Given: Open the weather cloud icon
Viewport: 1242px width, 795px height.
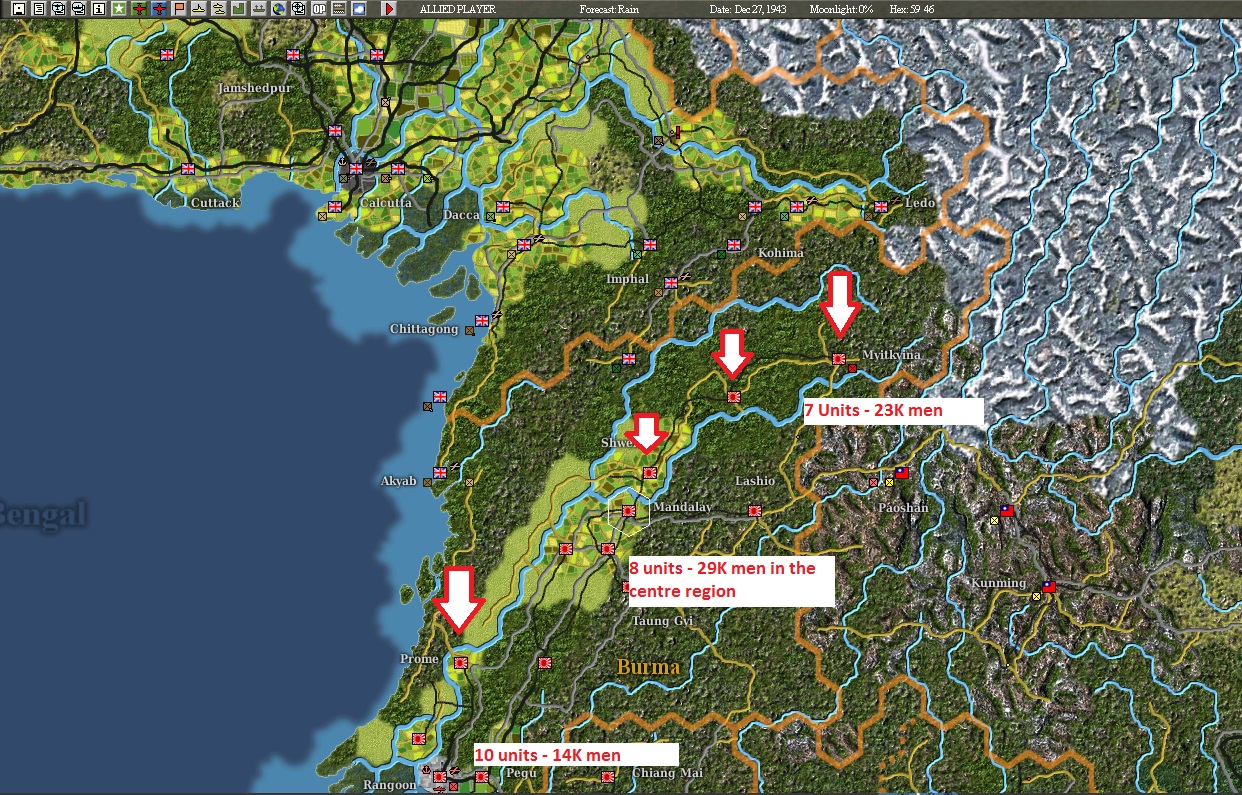Looking at the screenshot, I should (x=359, y=9).
